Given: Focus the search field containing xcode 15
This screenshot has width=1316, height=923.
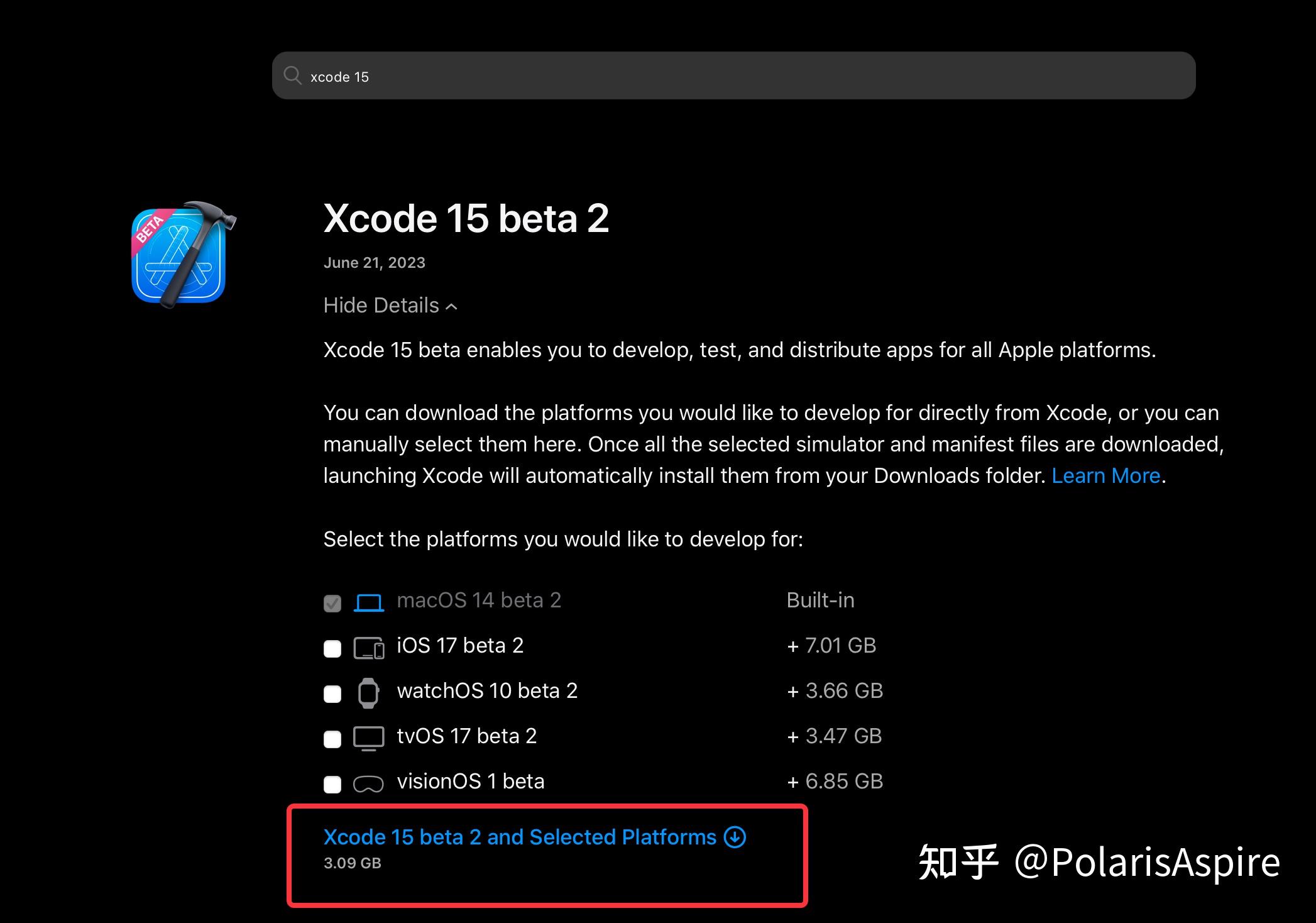Looking at the screenshot, I should 733,75.
